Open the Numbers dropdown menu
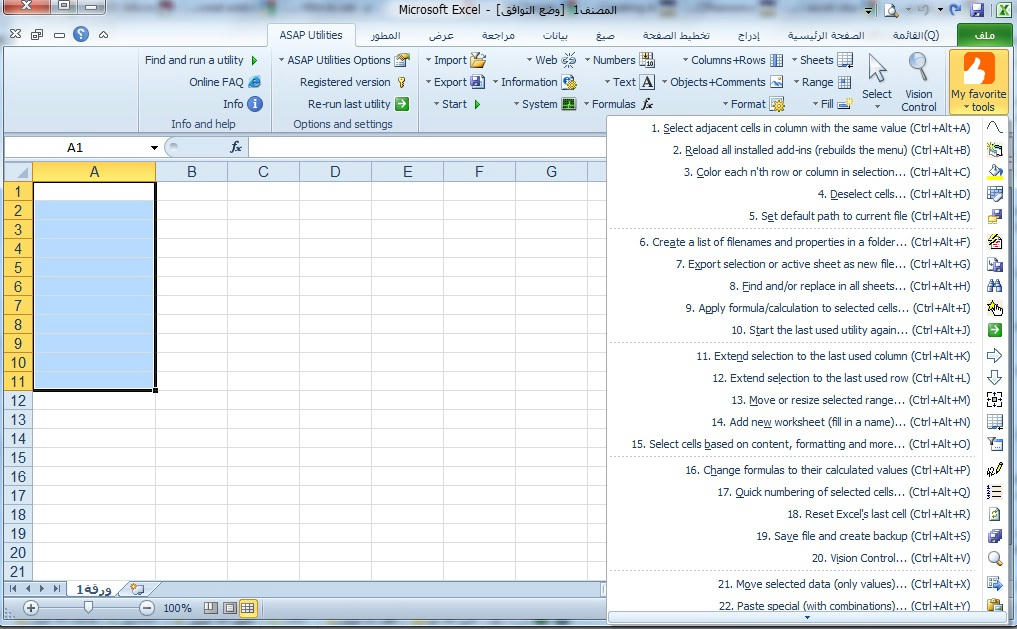1017x629 pixels. pyautogui.click(x=619, y=60)
